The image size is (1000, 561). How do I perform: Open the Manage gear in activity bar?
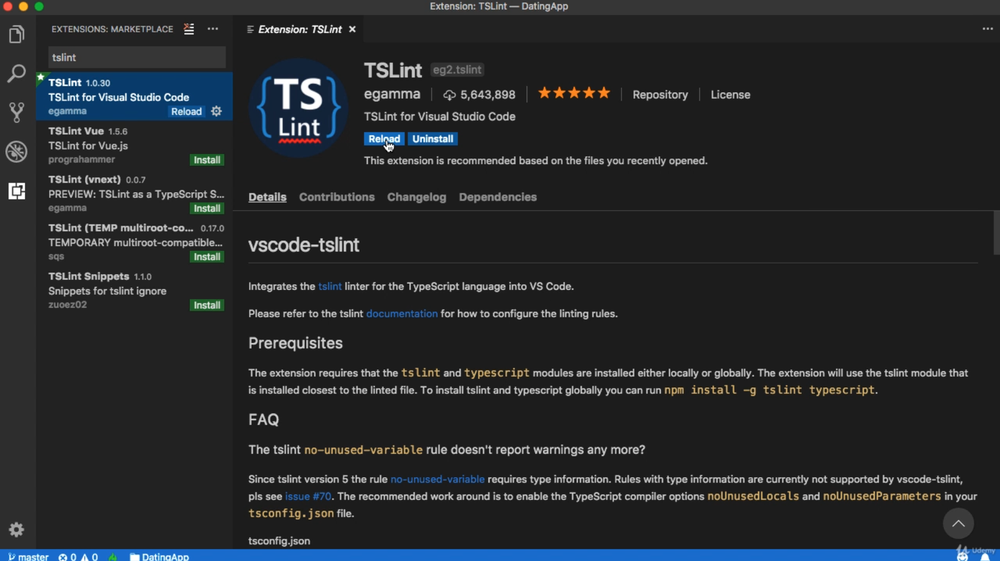tap(17, 529)
